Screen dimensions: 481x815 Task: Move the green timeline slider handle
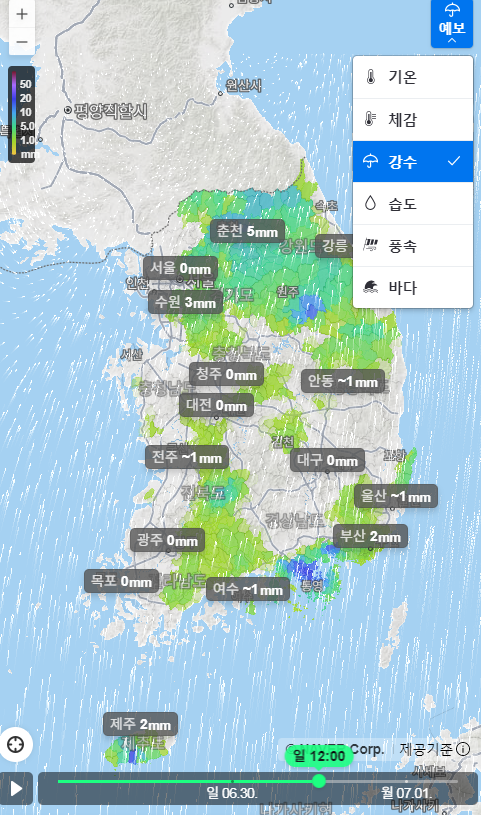[319, 781]
